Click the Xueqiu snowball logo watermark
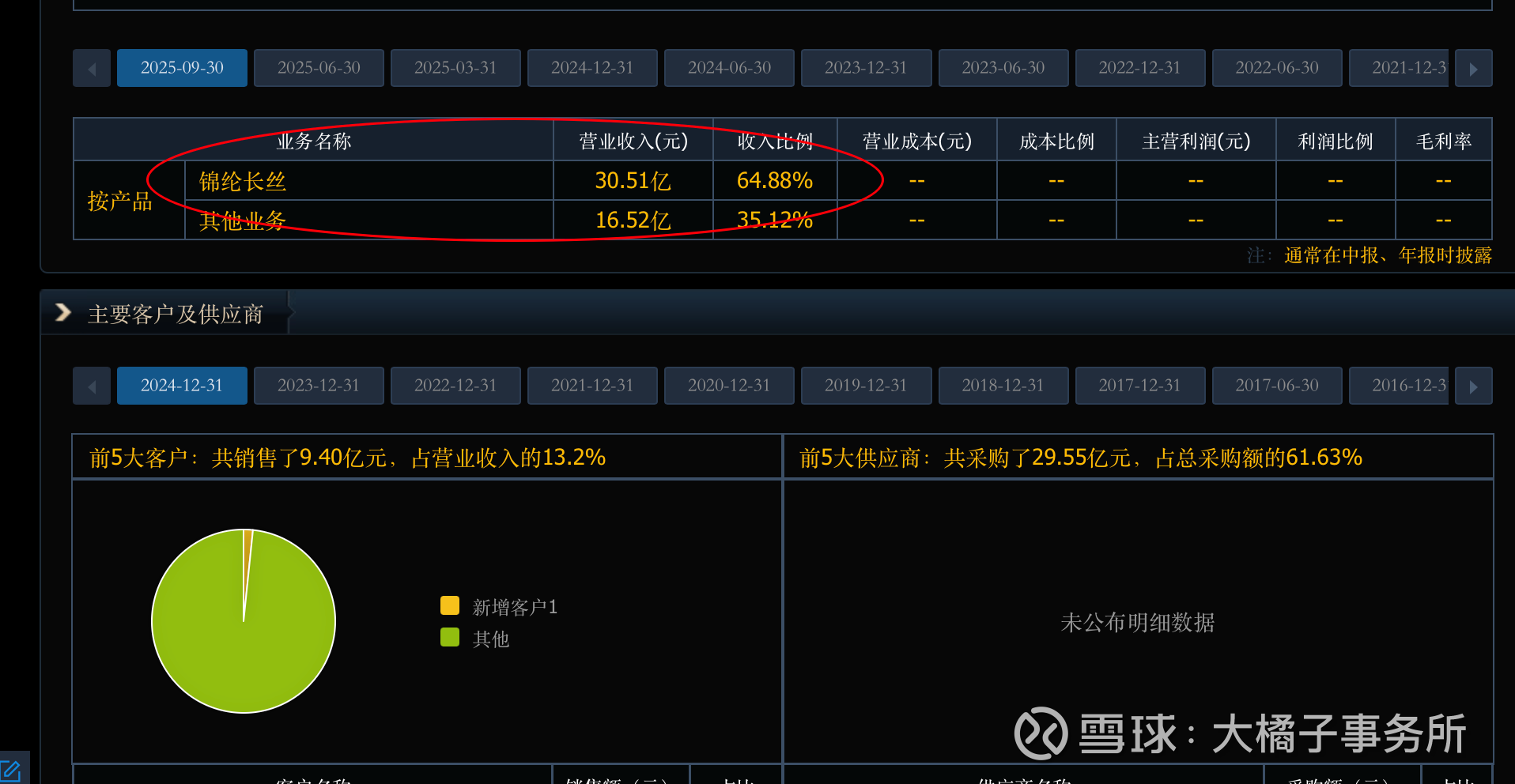This screenshot has width=1515, height=784. click(x=1041, y=733)
